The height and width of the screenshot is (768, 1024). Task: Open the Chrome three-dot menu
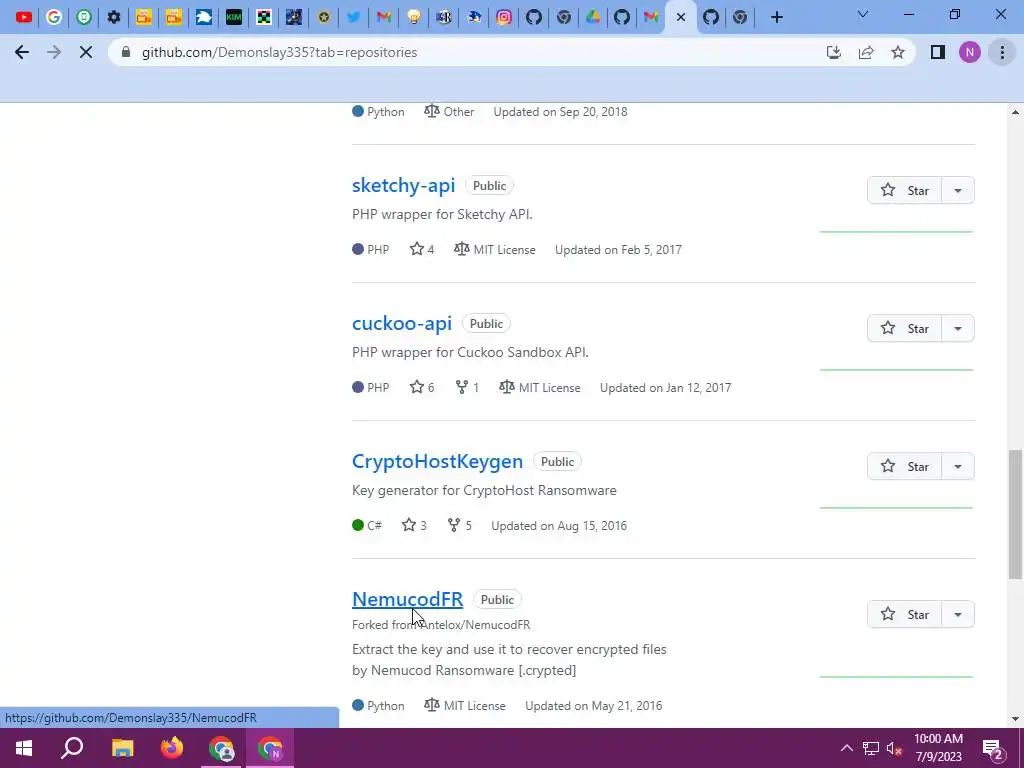pos(1002,52)
